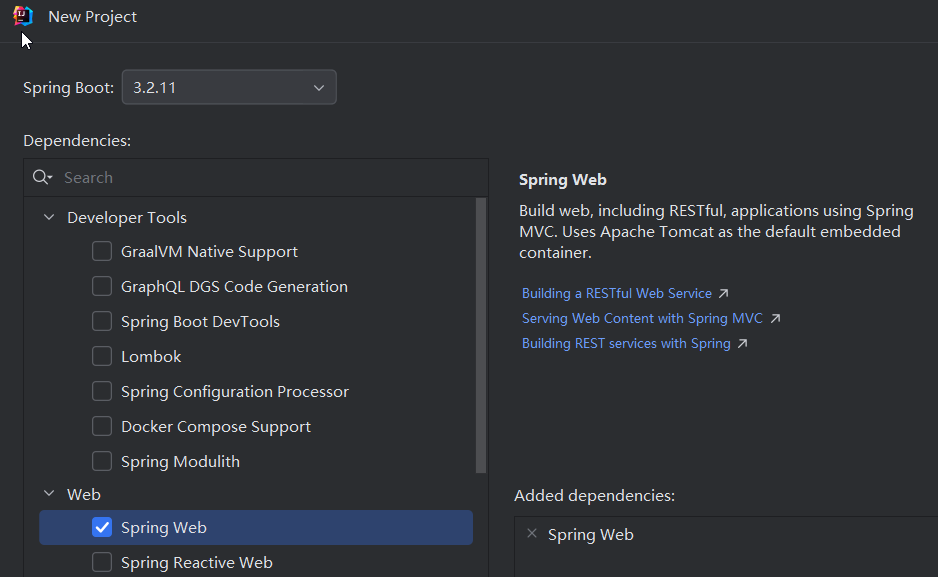Click the search magnifier icon

pos(42,177)
